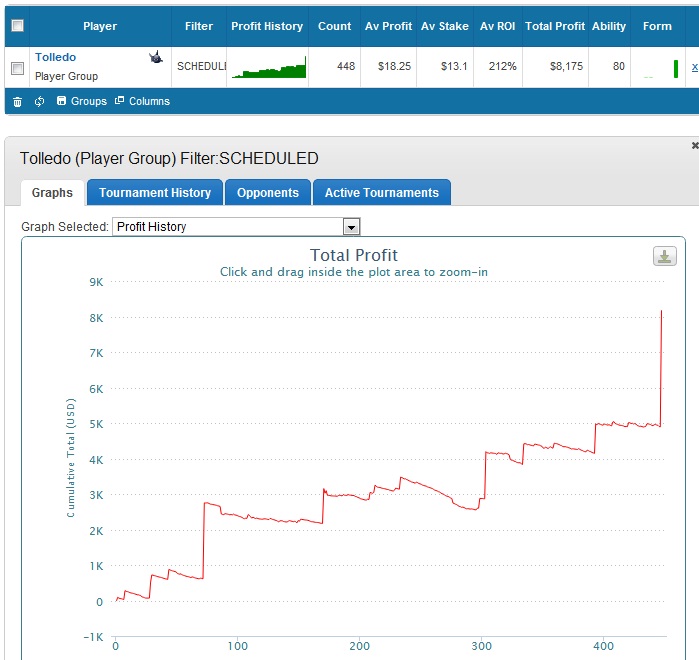Toggle the select-all checkbox in header
Screen dimensions: 699x660
[x=17, y=26]
